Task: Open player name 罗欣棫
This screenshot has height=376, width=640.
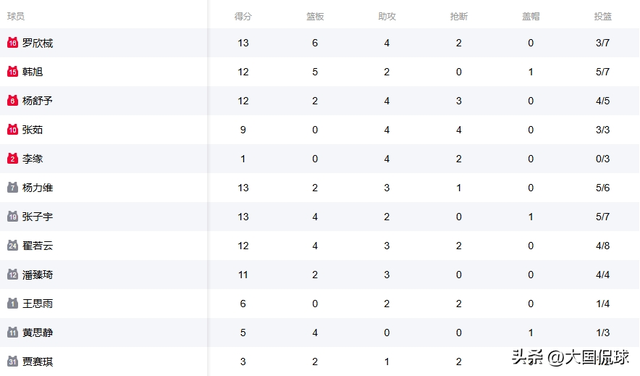Action: [x=38, y=43]
